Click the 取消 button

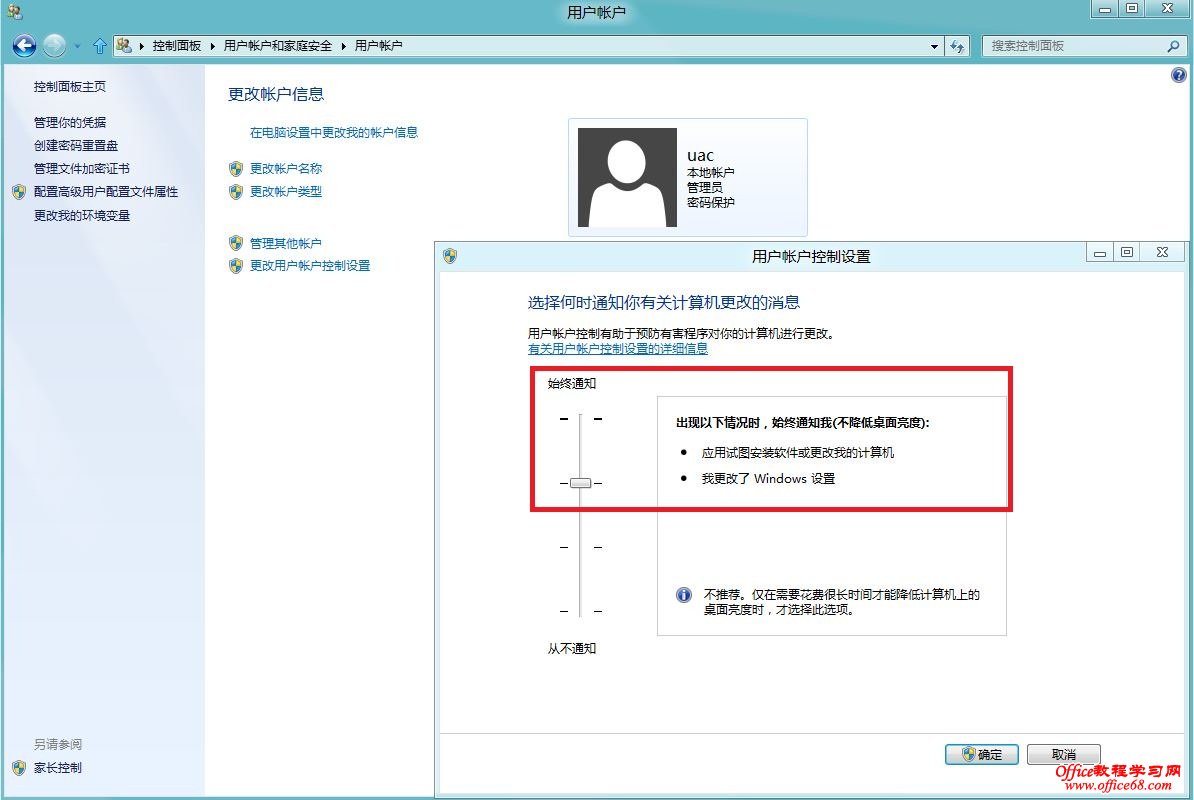click(1063, 754)
